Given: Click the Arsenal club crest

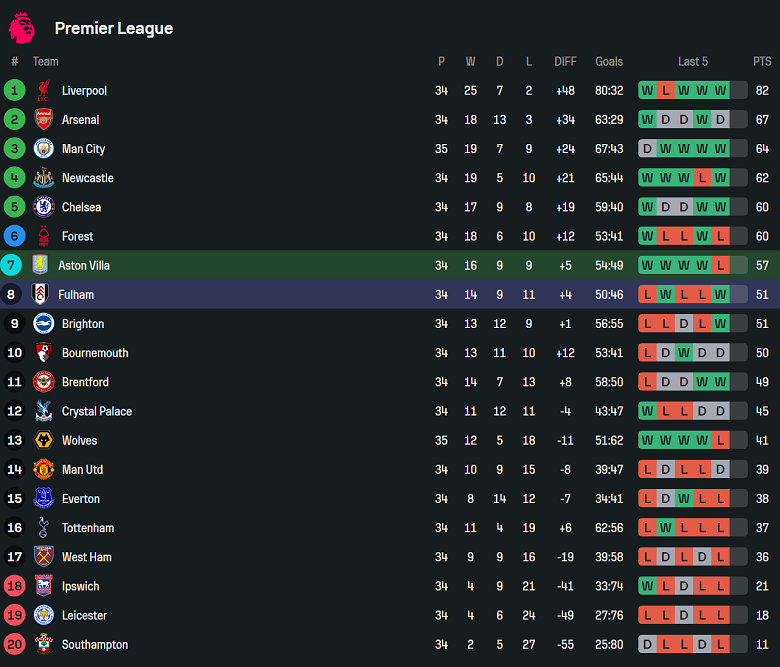Looking at the screenshot, I should 43,120.
